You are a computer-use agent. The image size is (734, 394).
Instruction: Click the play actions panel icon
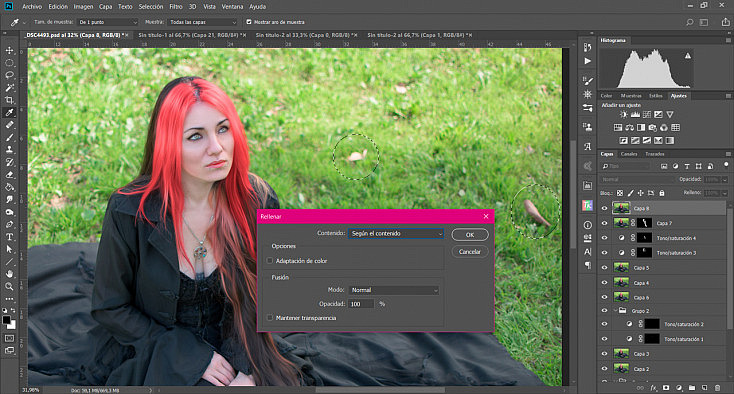pyautogui.click(x=587, y=61)
